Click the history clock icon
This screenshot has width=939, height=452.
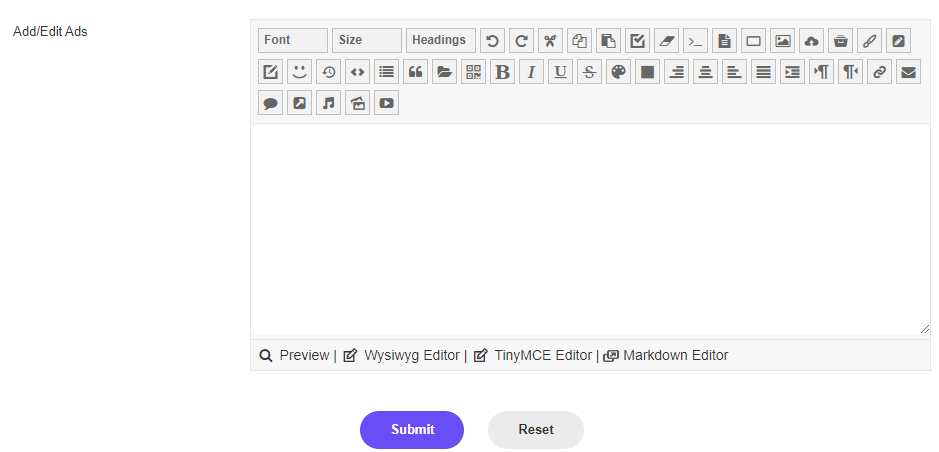(x=329, y=72)
